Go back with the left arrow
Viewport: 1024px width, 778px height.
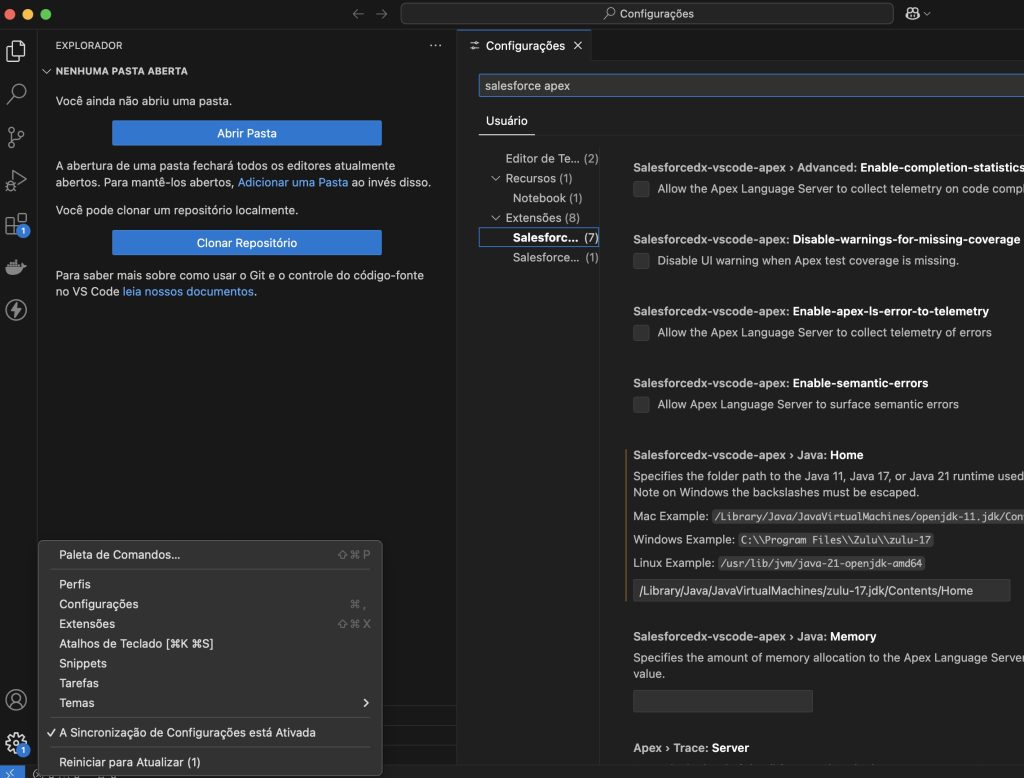pyautogui.click(x=358, y=14)
